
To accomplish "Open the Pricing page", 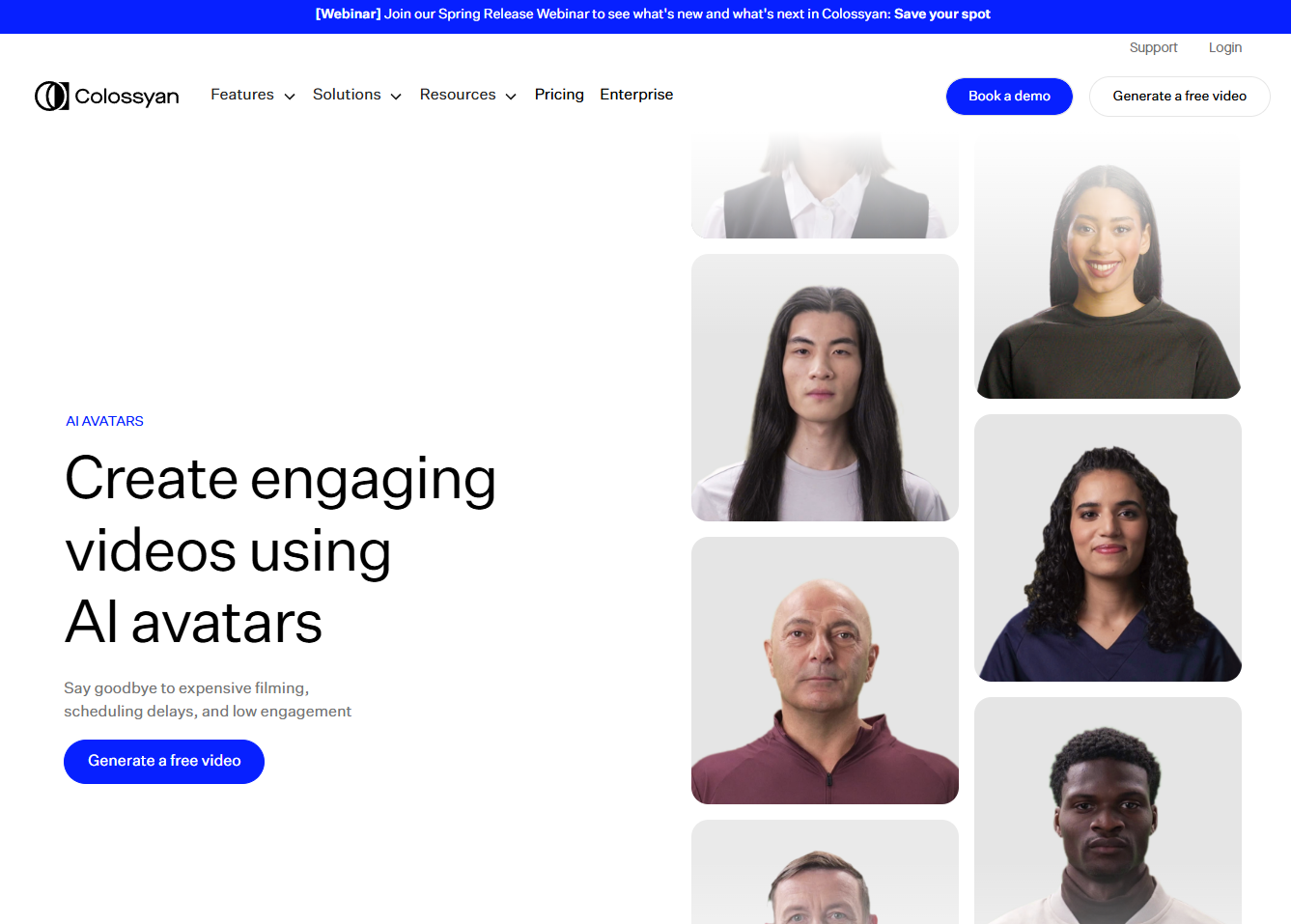I will pos(559,95).
